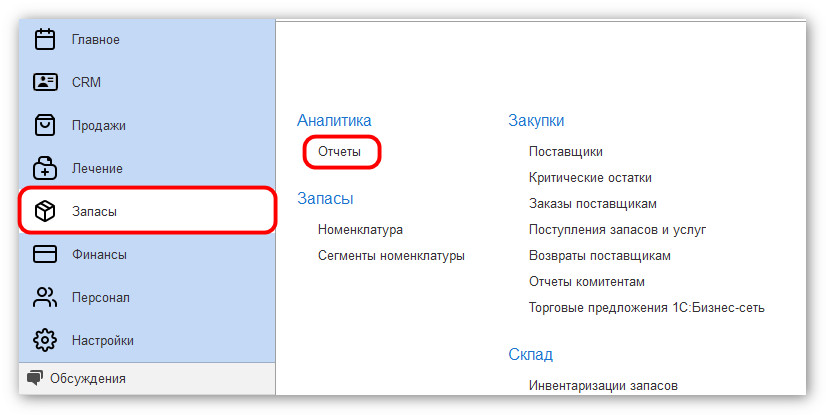Click the Запасы group heading in the menu panel

[325, 198]
